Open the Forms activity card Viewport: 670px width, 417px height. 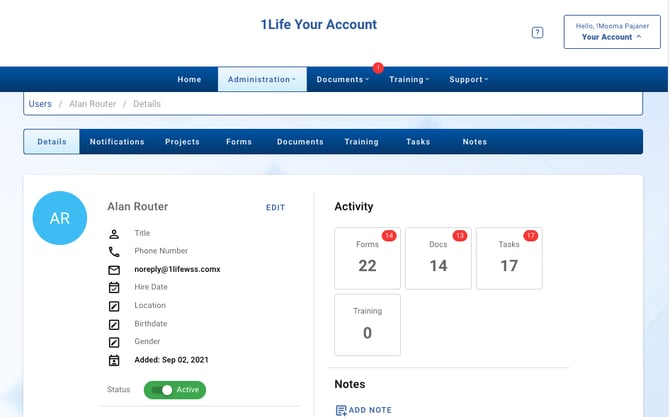point(367,258)
